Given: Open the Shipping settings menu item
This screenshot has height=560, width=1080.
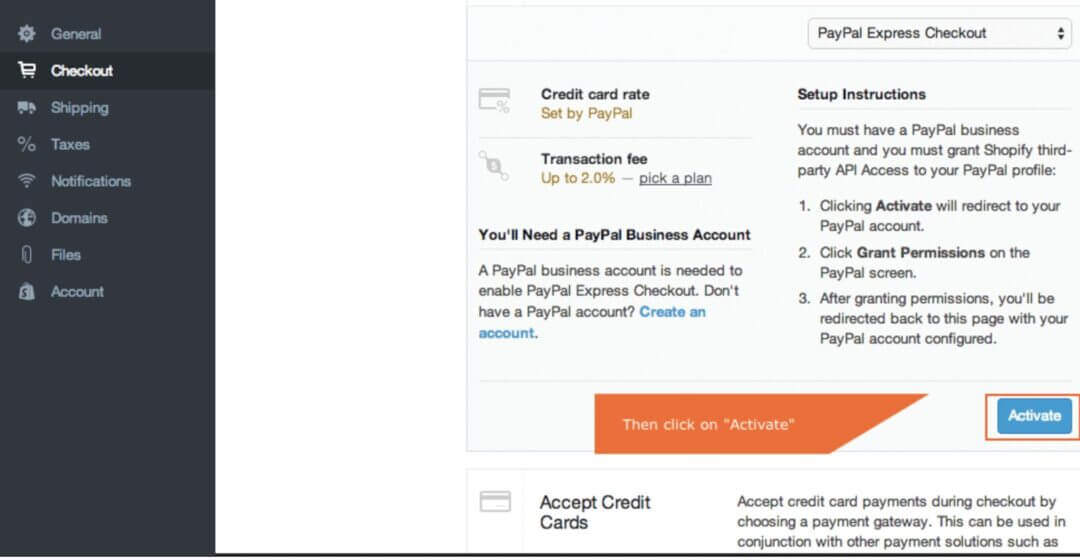Looking at the screenshot, I should point(79,108).
